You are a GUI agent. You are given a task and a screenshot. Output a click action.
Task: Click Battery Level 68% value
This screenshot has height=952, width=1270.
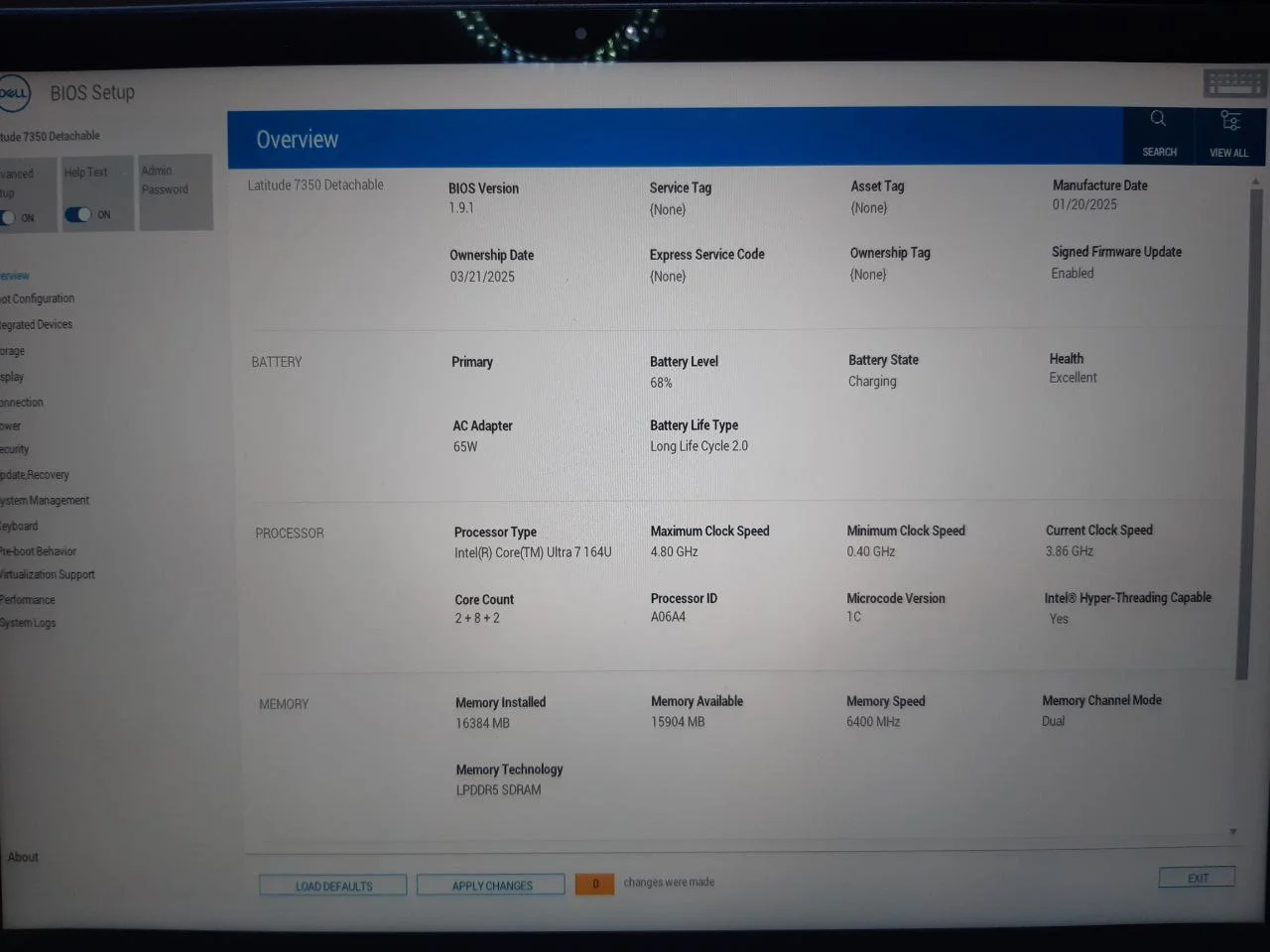pos(661,383)
